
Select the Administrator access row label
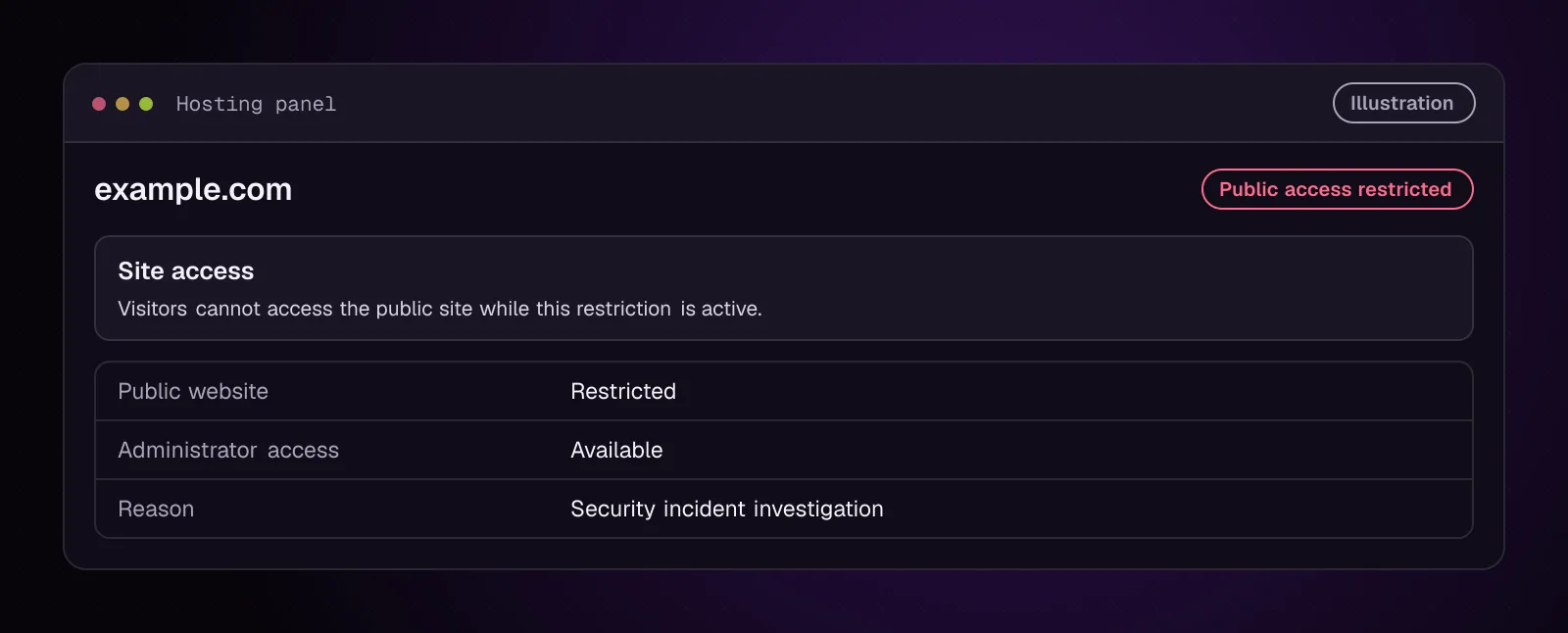tap(228, 450)
